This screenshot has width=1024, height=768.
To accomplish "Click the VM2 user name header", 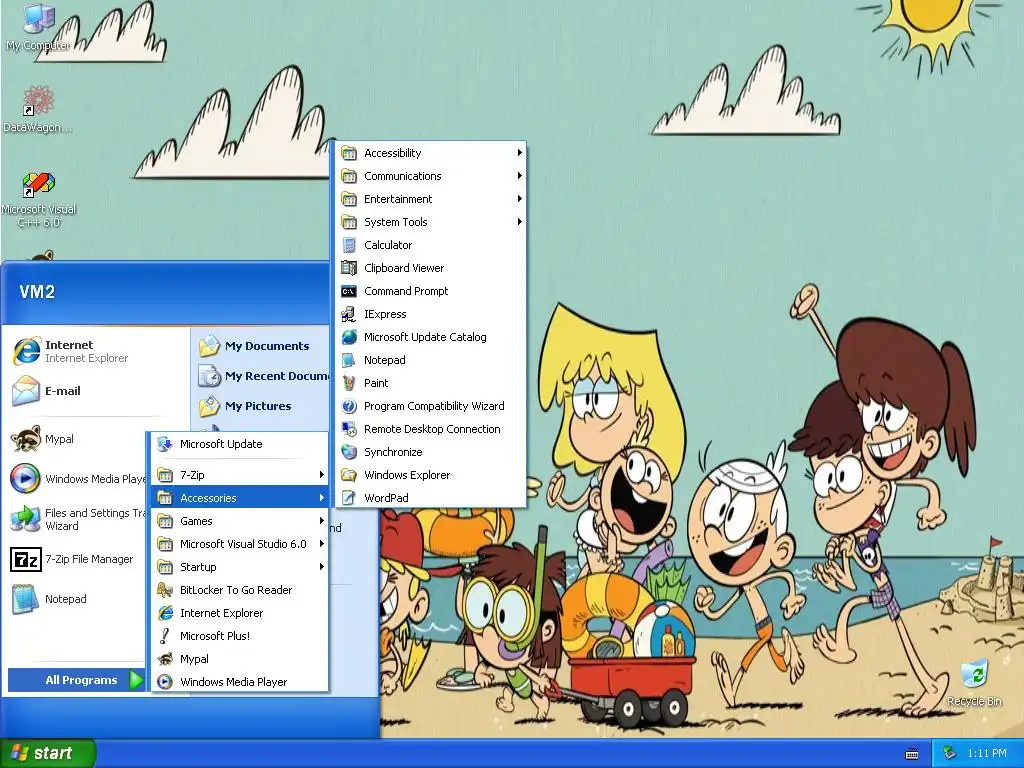I will 37,292.
